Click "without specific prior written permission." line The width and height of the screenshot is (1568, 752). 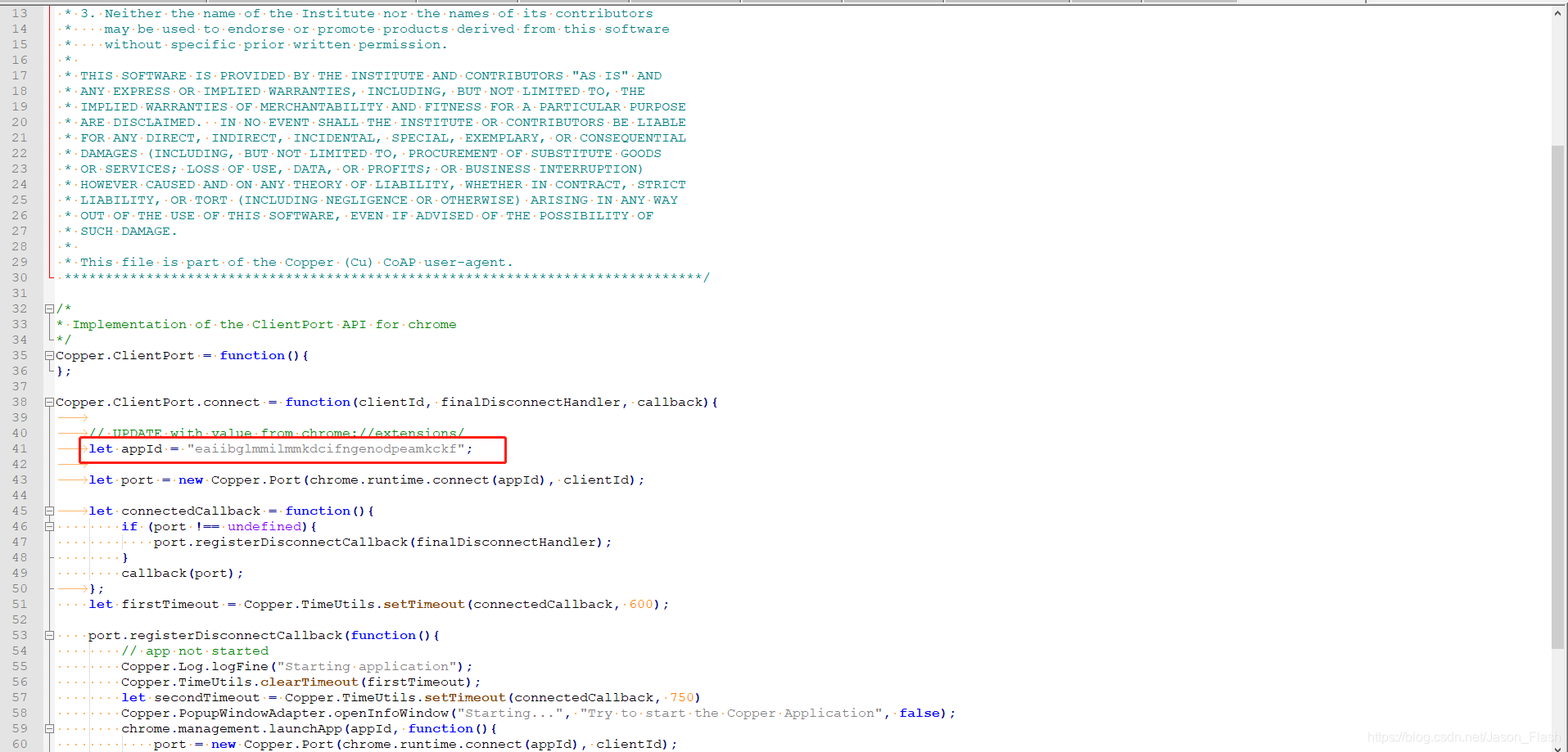[x=276, y=45]
